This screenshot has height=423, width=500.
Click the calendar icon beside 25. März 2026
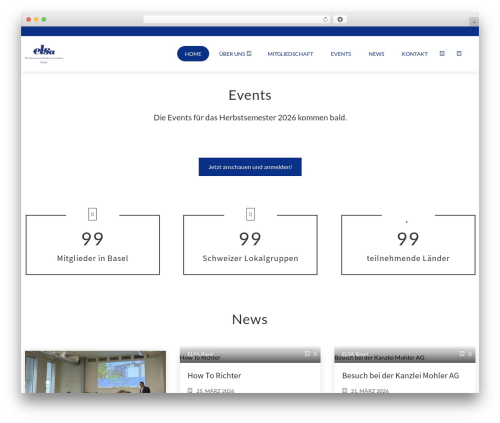[x=190, y=390]
